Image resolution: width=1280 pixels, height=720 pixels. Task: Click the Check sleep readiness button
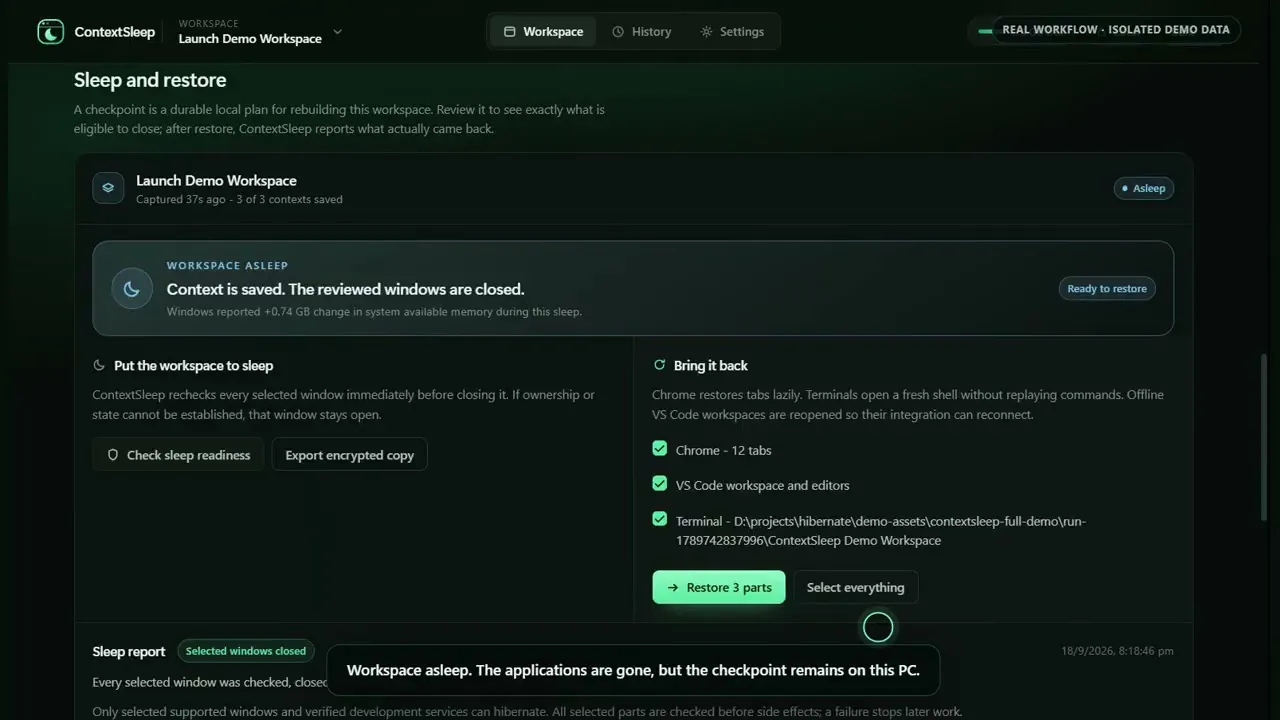[x=178, y=455]
